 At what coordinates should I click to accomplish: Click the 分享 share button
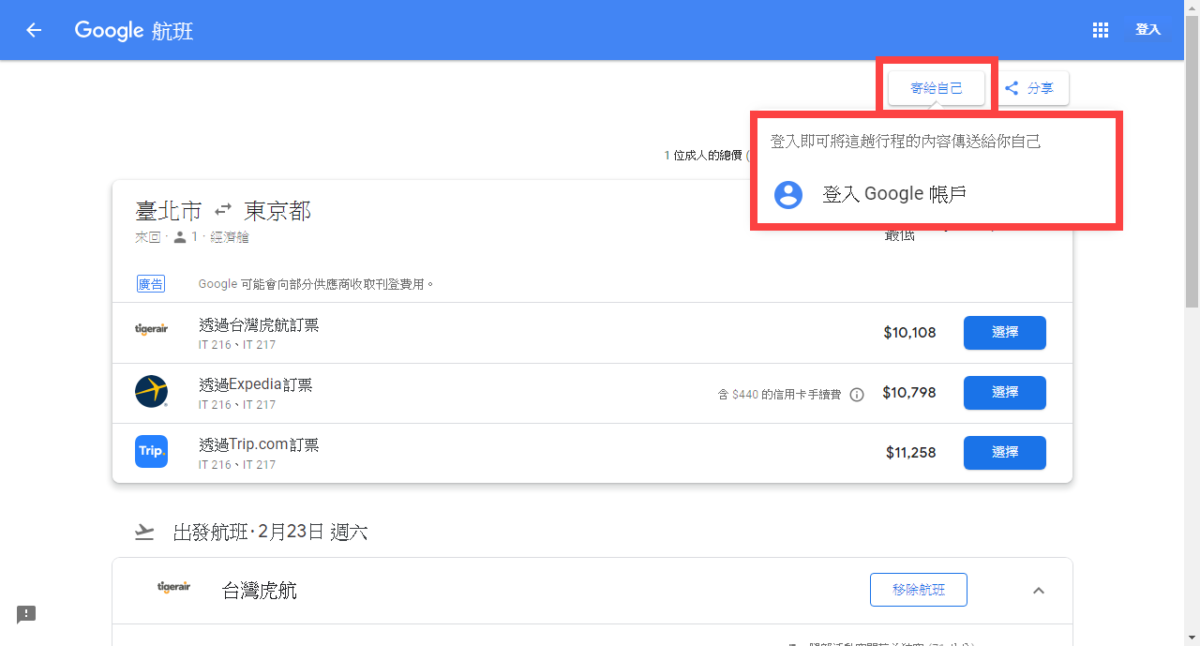(x=1030, y=88)
